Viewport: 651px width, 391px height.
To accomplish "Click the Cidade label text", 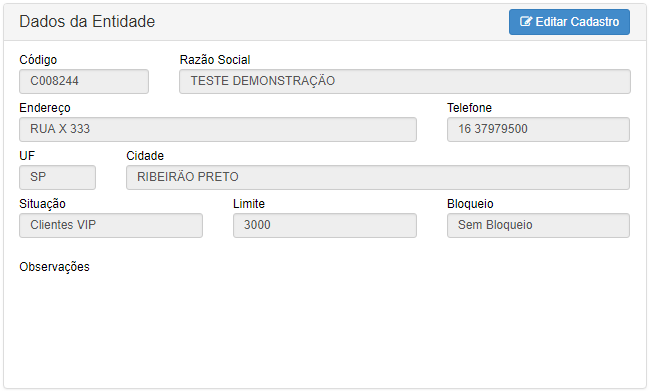I will click(x=145, y=156).
